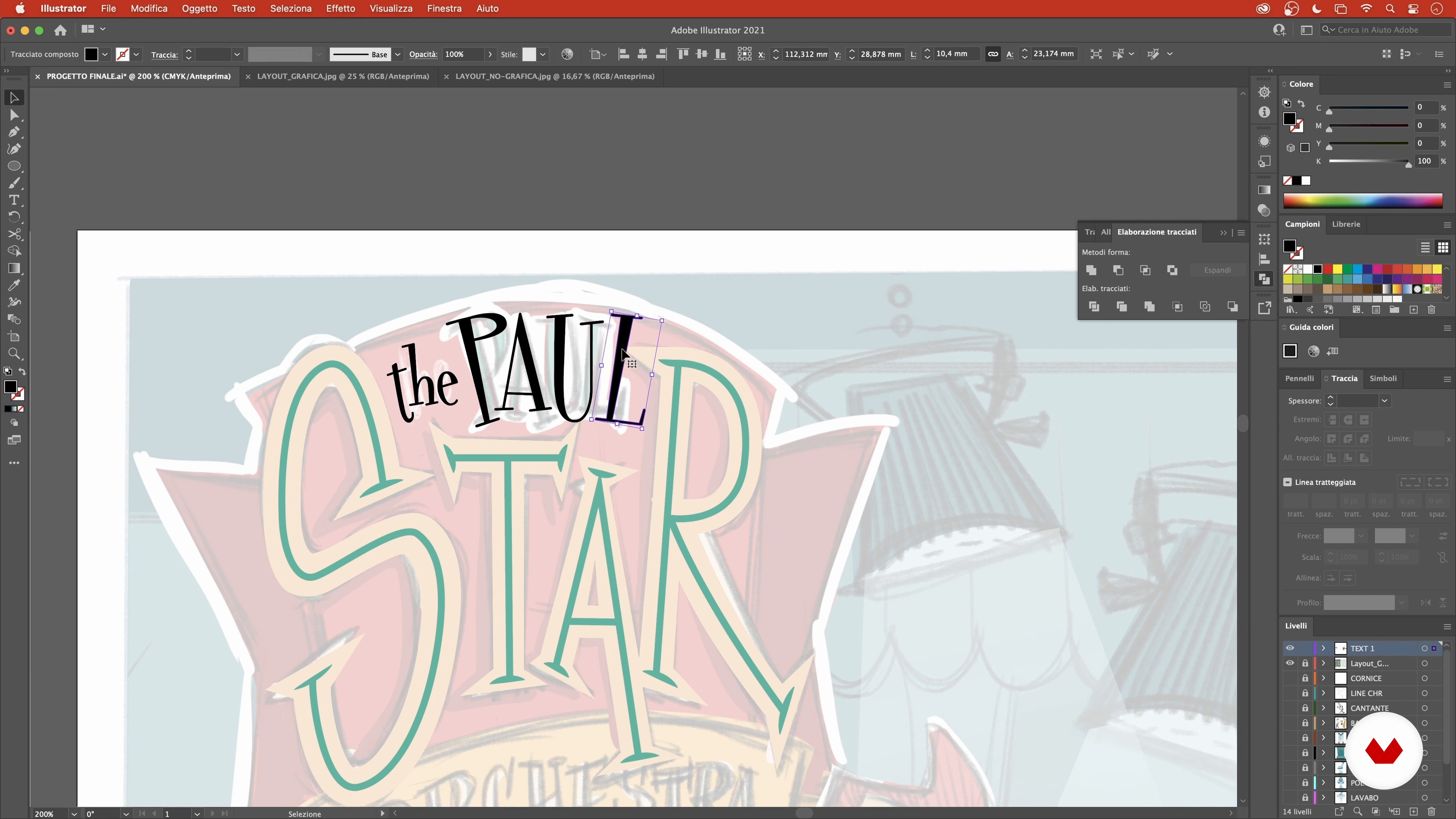Create new layer icon in Livelli panel
Image resolution: width=1456 pixels, height=819 pixels.
click(1414, 812)
